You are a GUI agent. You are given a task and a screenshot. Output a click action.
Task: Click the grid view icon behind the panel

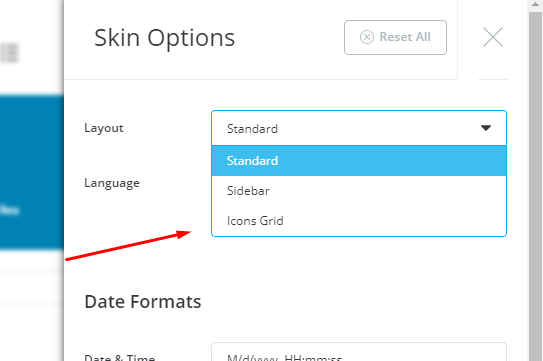point(9,53)
